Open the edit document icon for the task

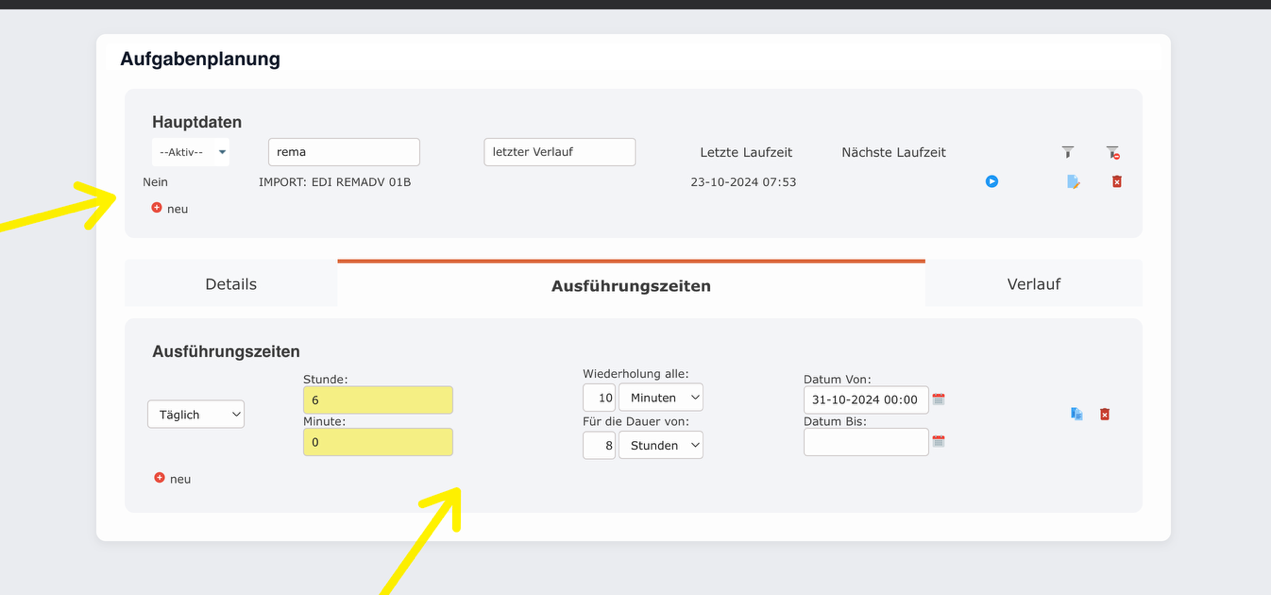coord(1073,181)
